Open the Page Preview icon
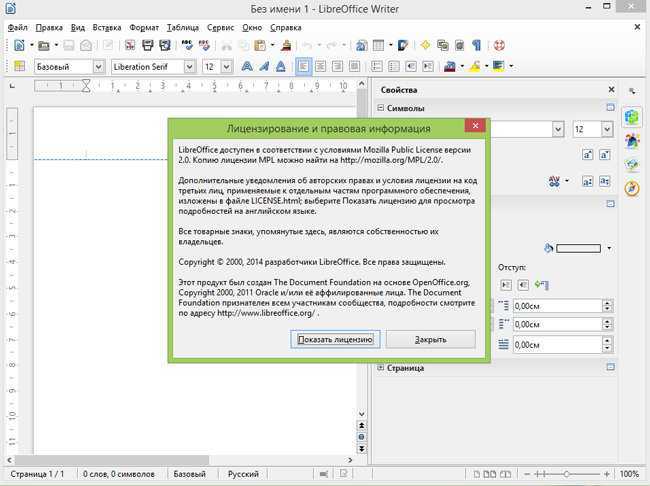 click(x=165, y=45)
